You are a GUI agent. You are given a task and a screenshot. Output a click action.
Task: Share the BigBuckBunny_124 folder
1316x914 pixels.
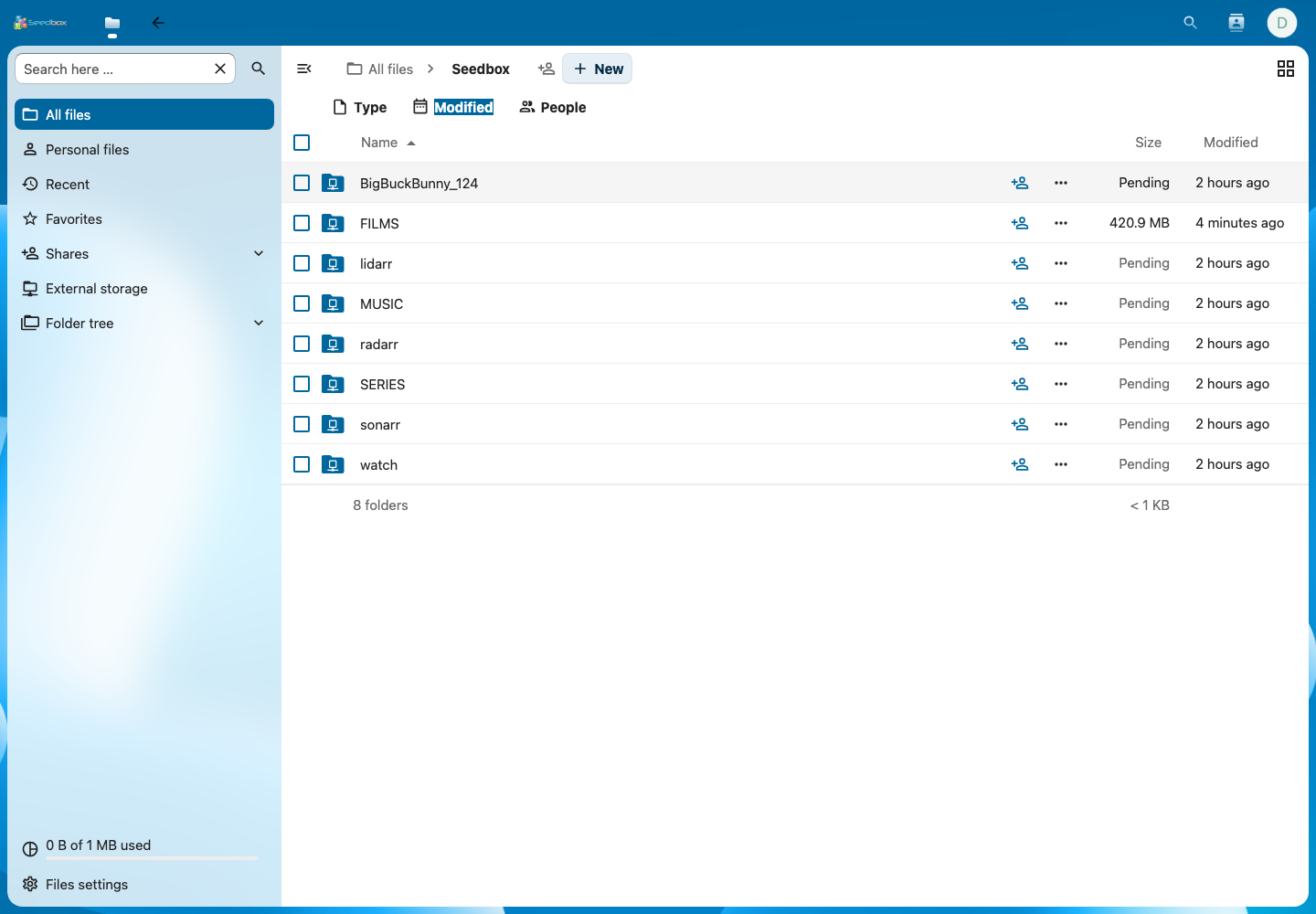1020,183
